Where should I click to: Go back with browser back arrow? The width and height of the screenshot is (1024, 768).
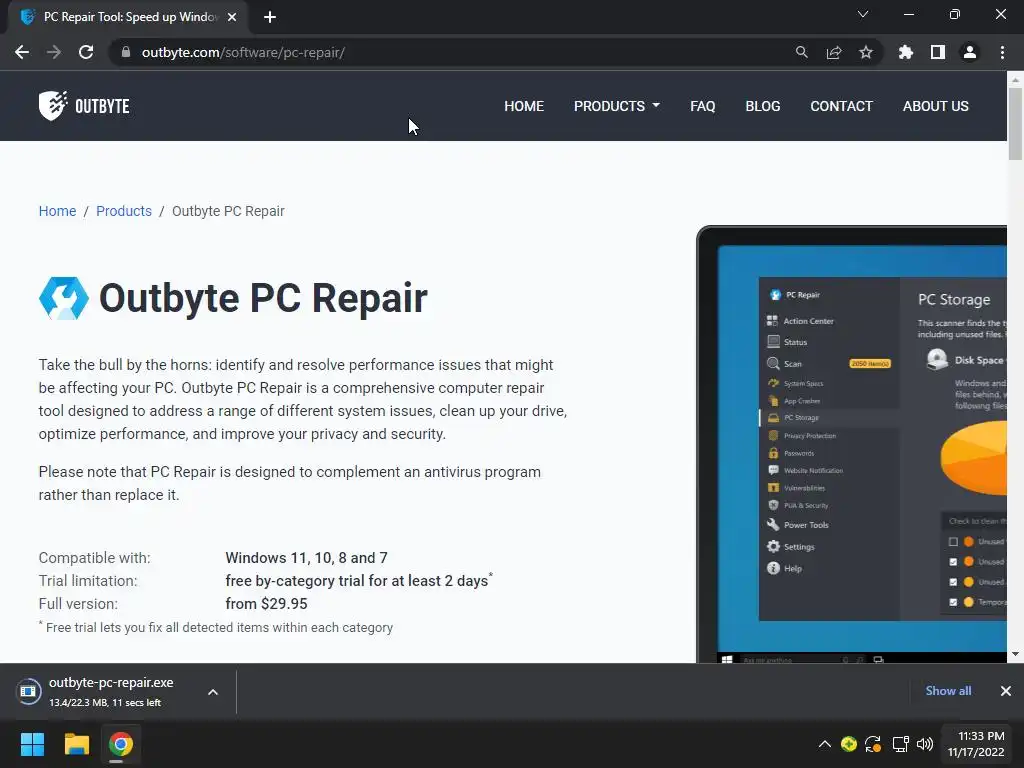[x=22, y=52]
